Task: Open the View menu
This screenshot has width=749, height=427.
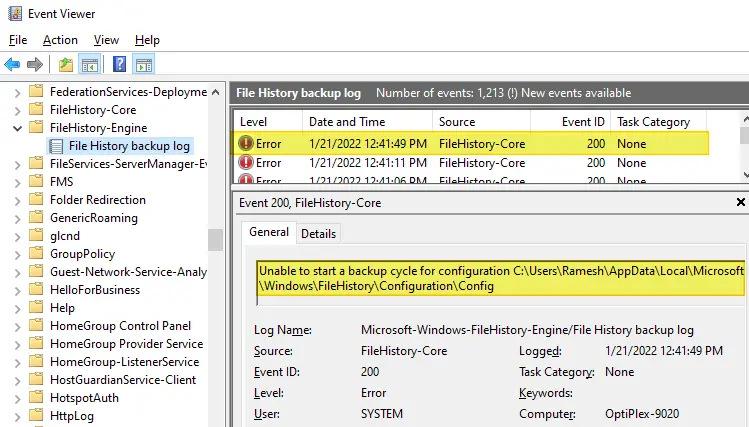Action: point(106,40)
